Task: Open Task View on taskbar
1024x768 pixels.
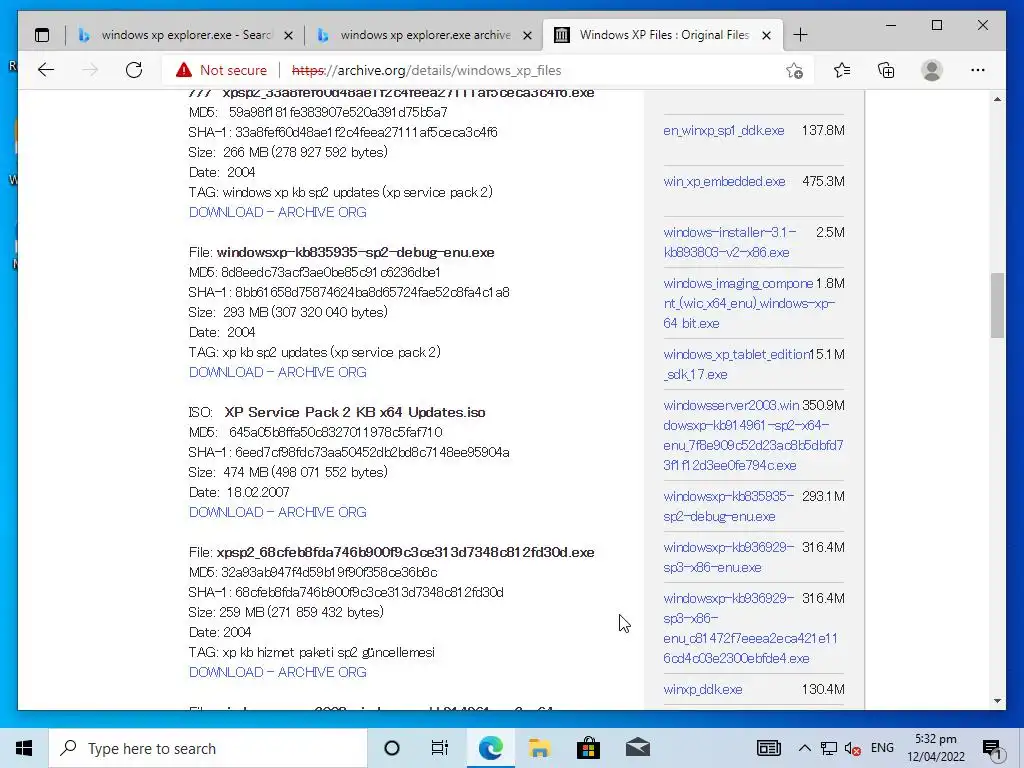Action: point(440,748)
